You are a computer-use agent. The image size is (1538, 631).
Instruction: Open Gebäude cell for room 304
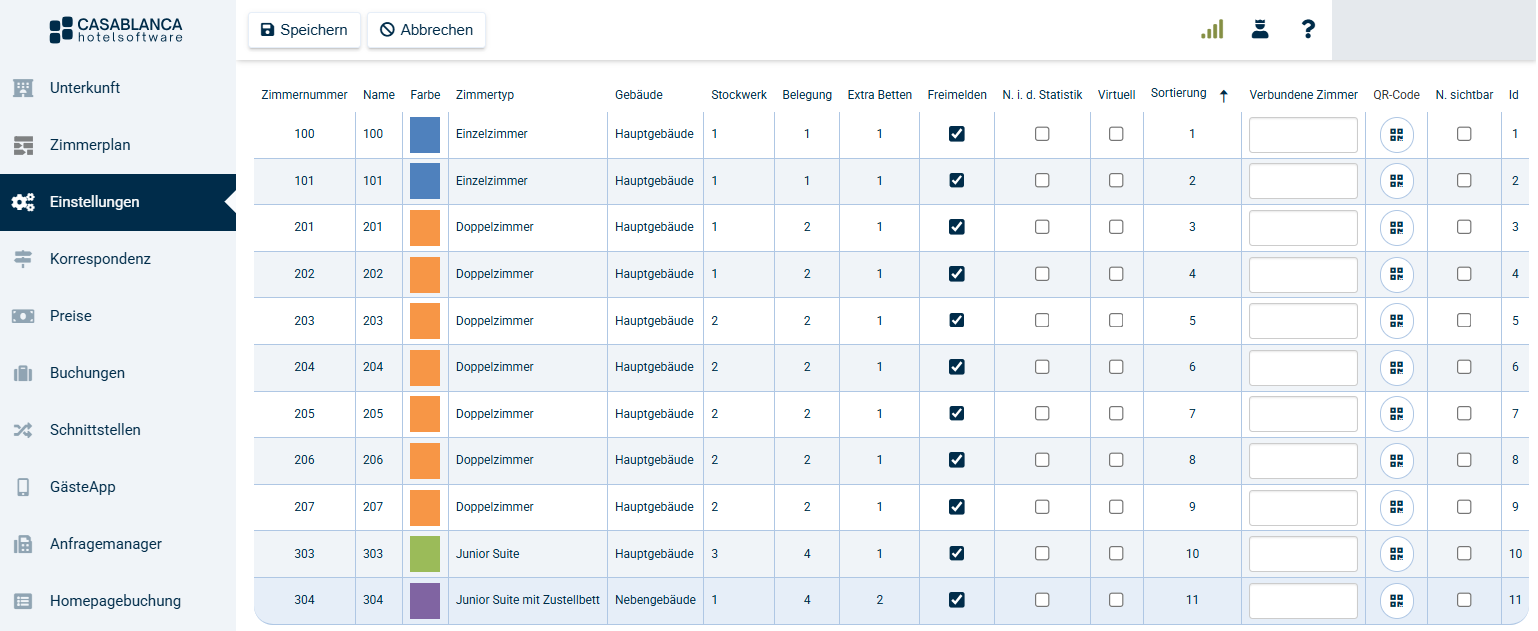655,600
